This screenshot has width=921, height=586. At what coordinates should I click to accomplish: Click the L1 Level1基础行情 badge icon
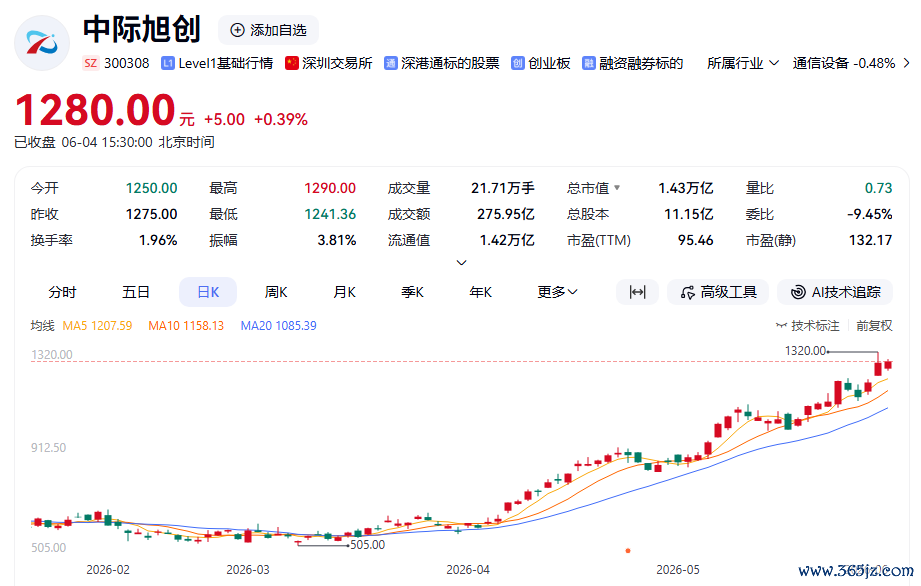click(x=168, y=63)
